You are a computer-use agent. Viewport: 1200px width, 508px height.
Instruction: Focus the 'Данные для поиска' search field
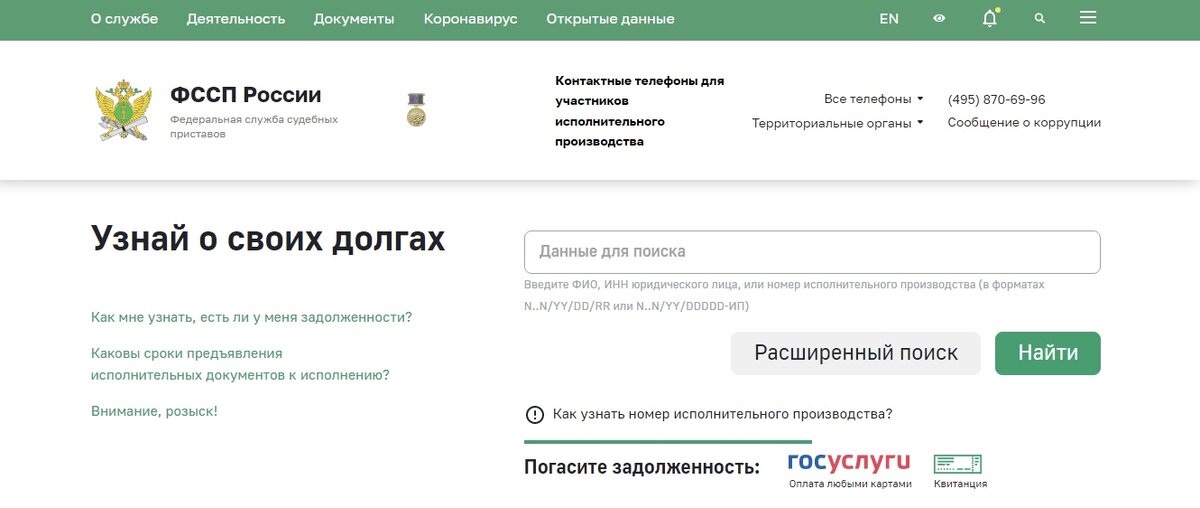(812, 252)
